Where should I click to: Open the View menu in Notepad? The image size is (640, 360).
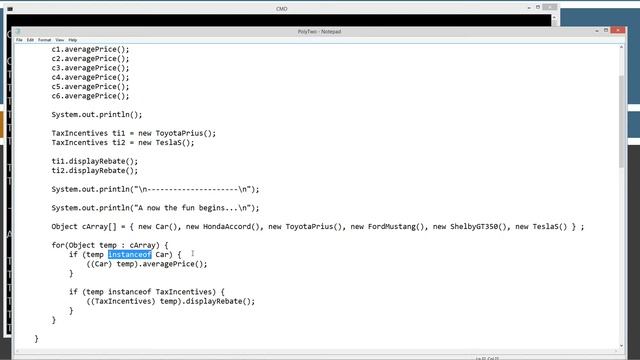coord(60,40)
